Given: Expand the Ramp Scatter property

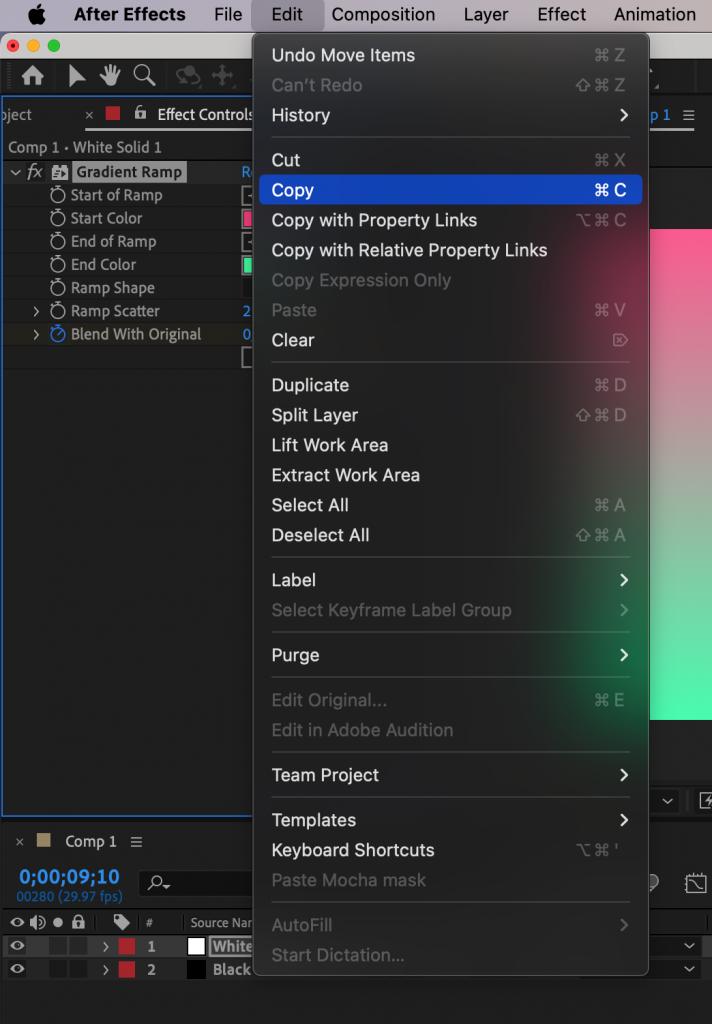Looking at the screenshot, I should pyautogui.click(x=36, y=310).
